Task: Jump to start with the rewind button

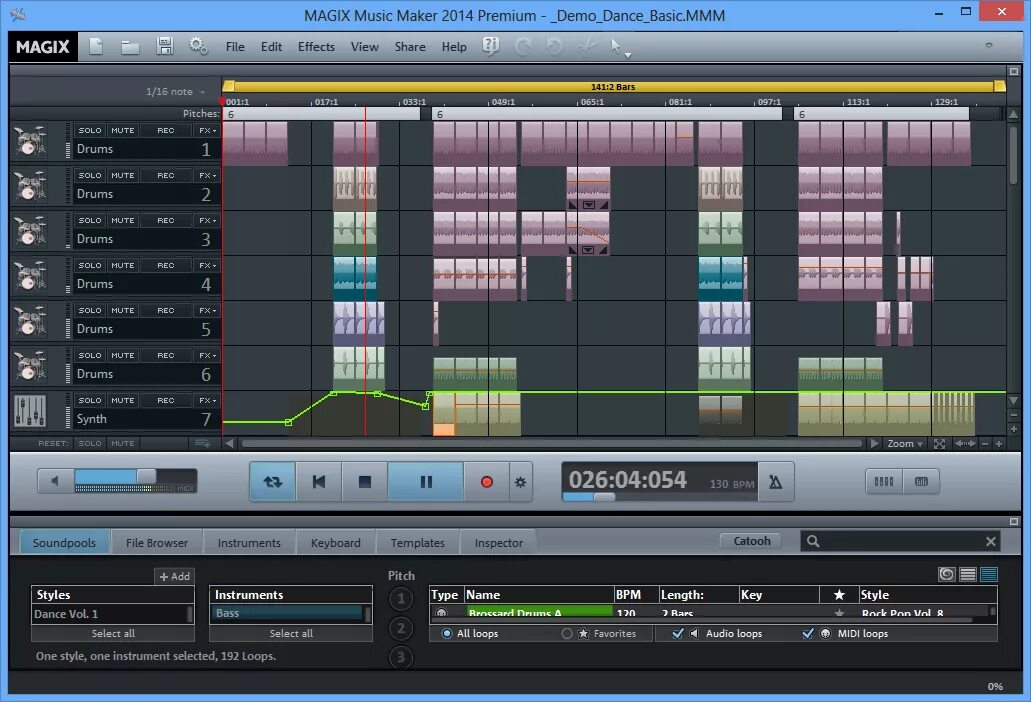Action: tap(319, 482)
